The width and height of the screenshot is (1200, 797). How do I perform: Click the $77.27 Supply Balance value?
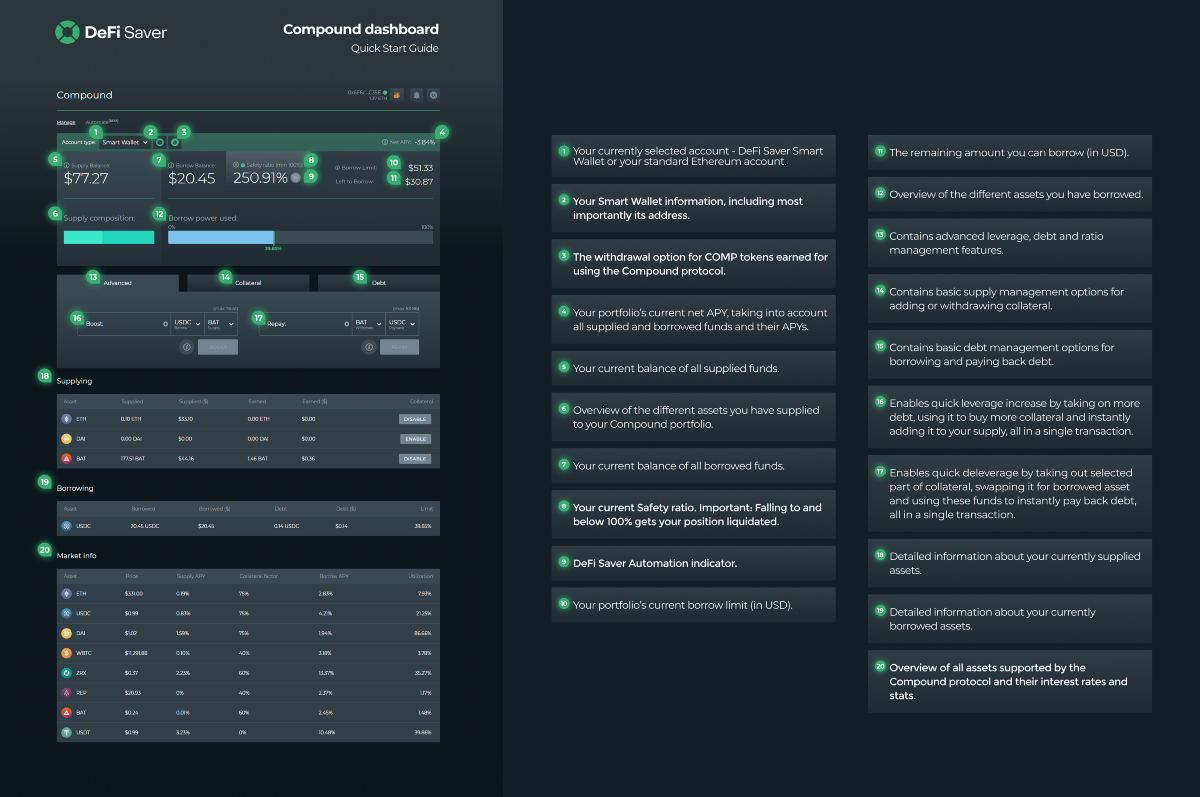tap(86, 179)
